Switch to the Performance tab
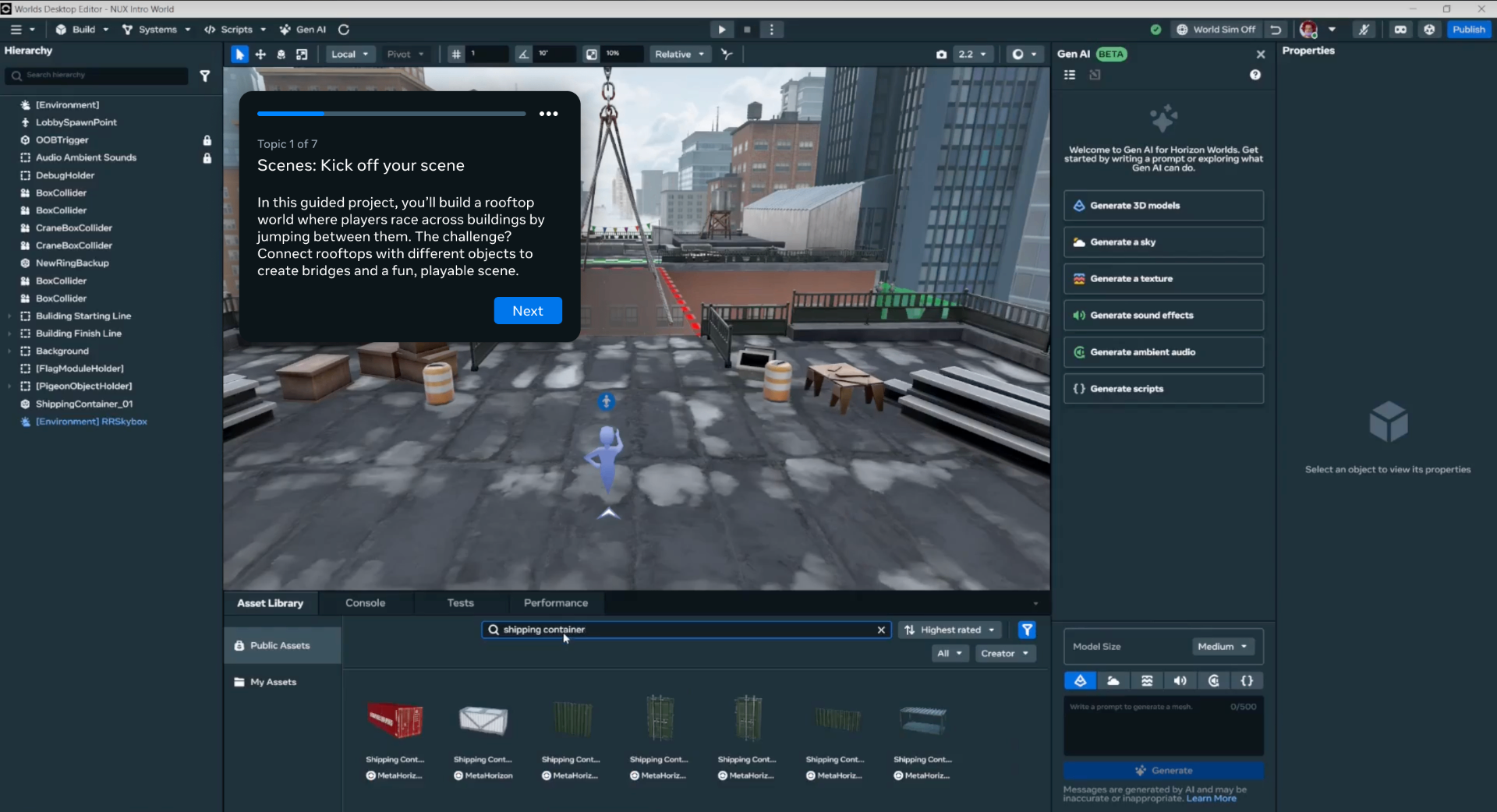The width and height of the screenshot is (1497, 812). click(556, 603)
